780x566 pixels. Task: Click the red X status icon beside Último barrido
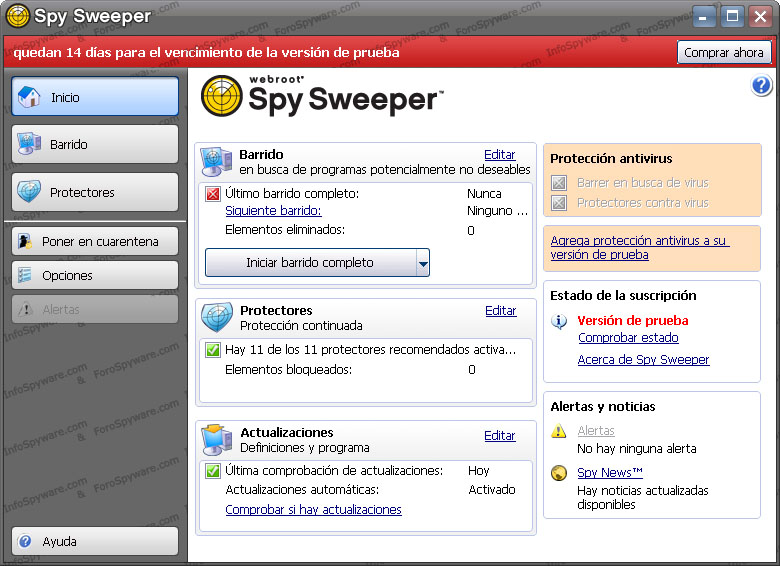tap(213, 193)
